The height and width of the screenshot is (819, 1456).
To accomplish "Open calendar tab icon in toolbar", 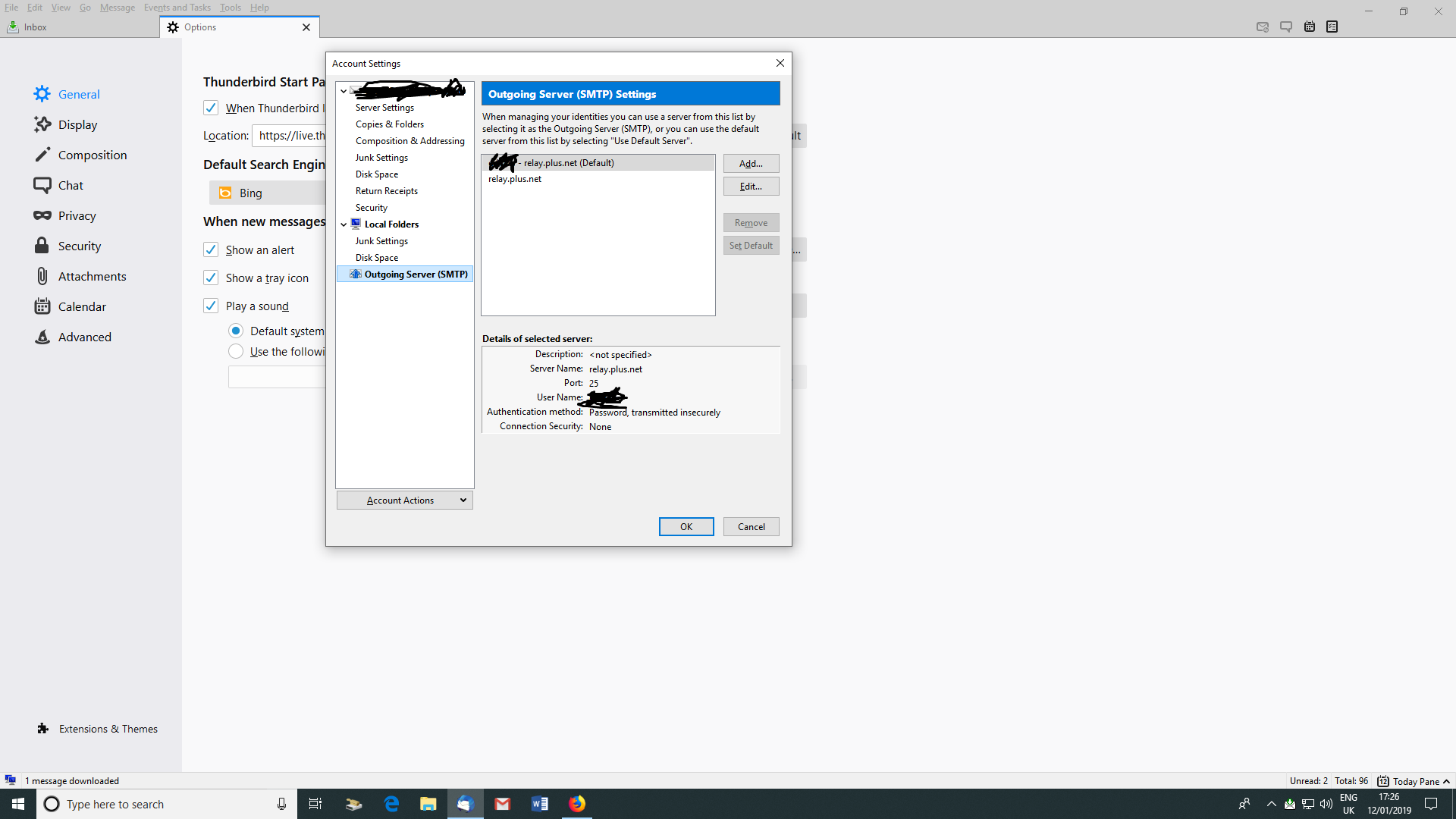I will (1310, 27).
